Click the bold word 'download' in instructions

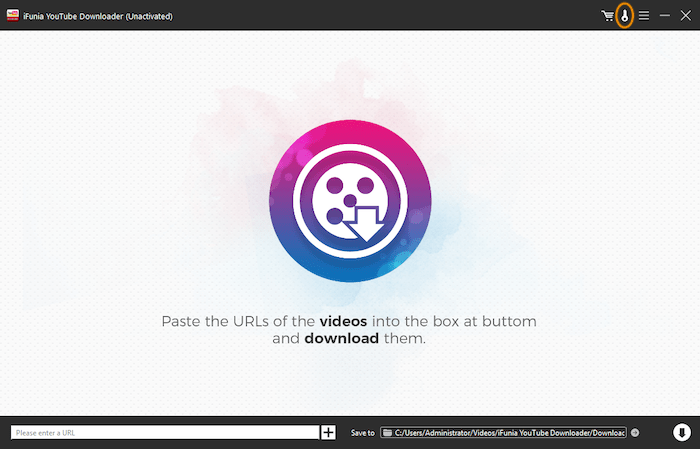click(341, 338)
